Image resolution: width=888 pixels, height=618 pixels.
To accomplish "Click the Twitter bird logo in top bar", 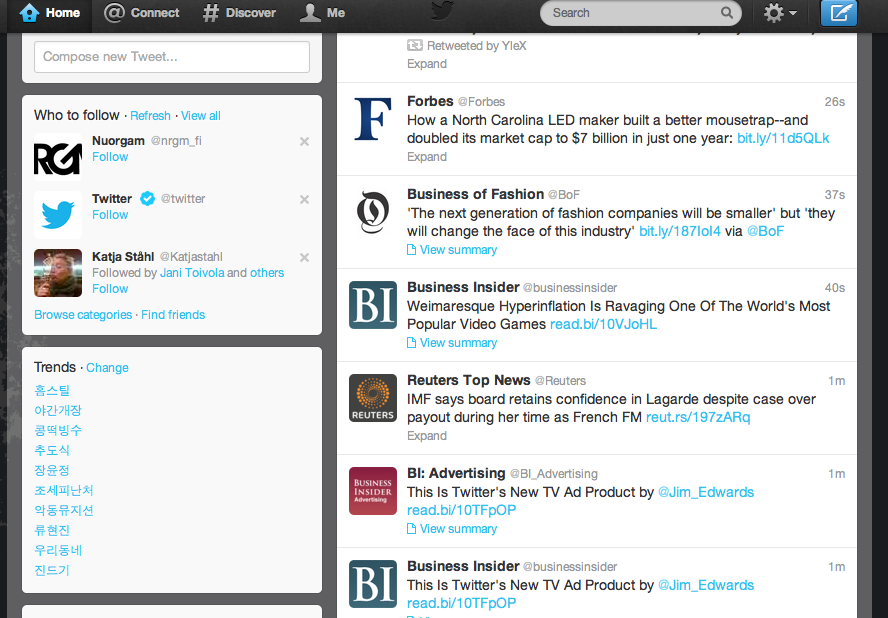I will click(x=444, y=11).
